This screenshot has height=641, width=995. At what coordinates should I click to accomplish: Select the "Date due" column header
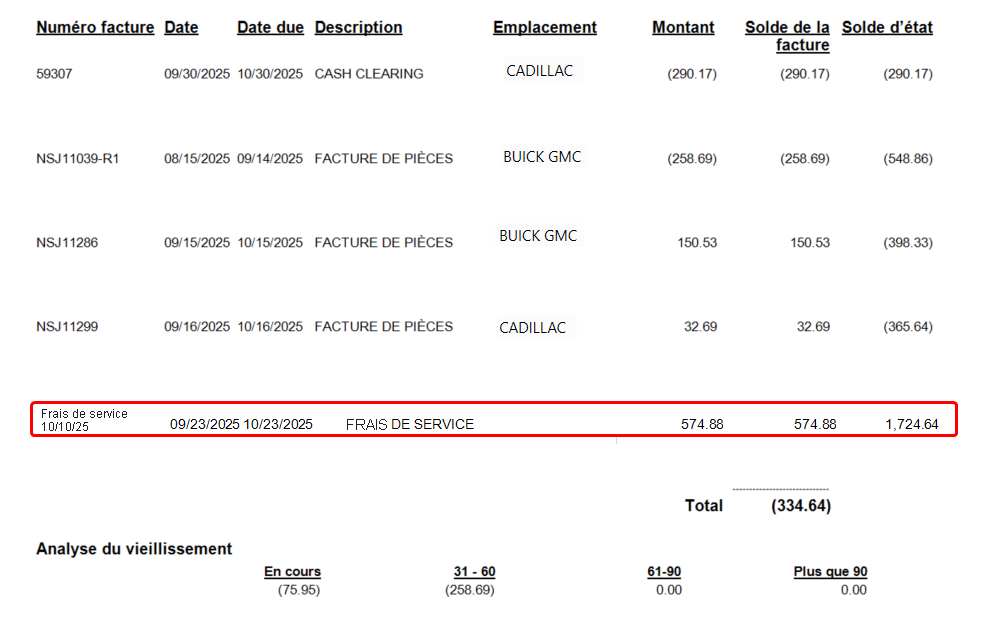point(270,28)
